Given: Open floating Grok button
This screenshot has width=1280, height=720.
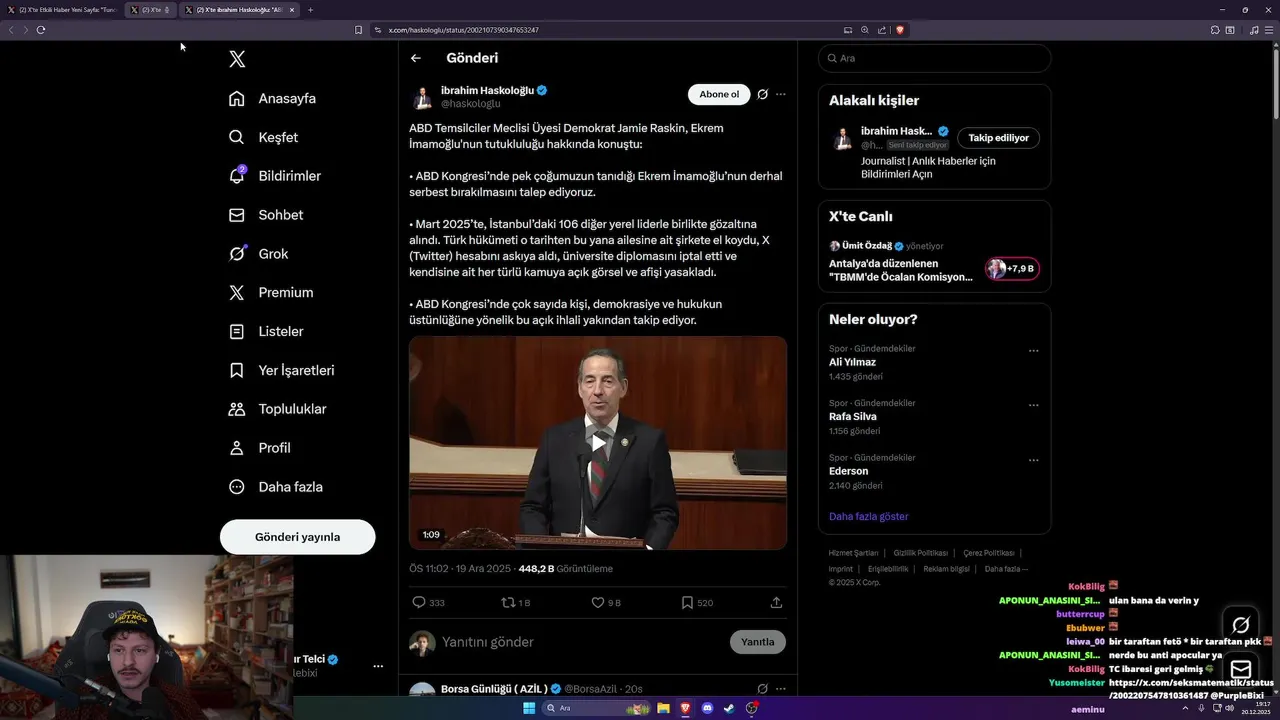Looking at the screenshot, I should pos(1241,625).
